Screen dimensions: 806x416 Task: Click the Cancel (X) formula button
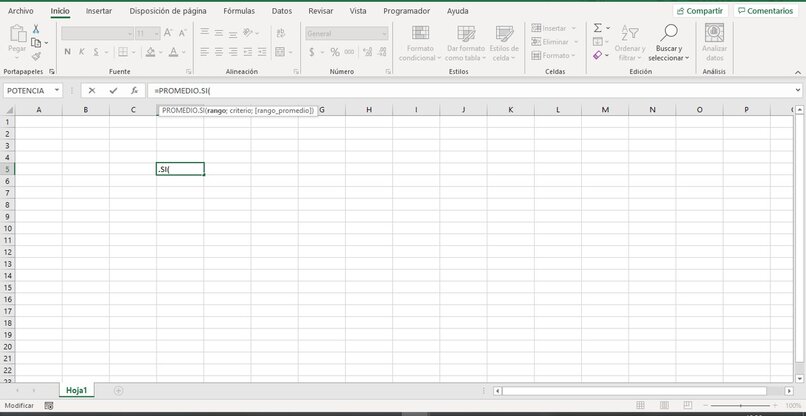pyautogui.click(x=92, y=90)
